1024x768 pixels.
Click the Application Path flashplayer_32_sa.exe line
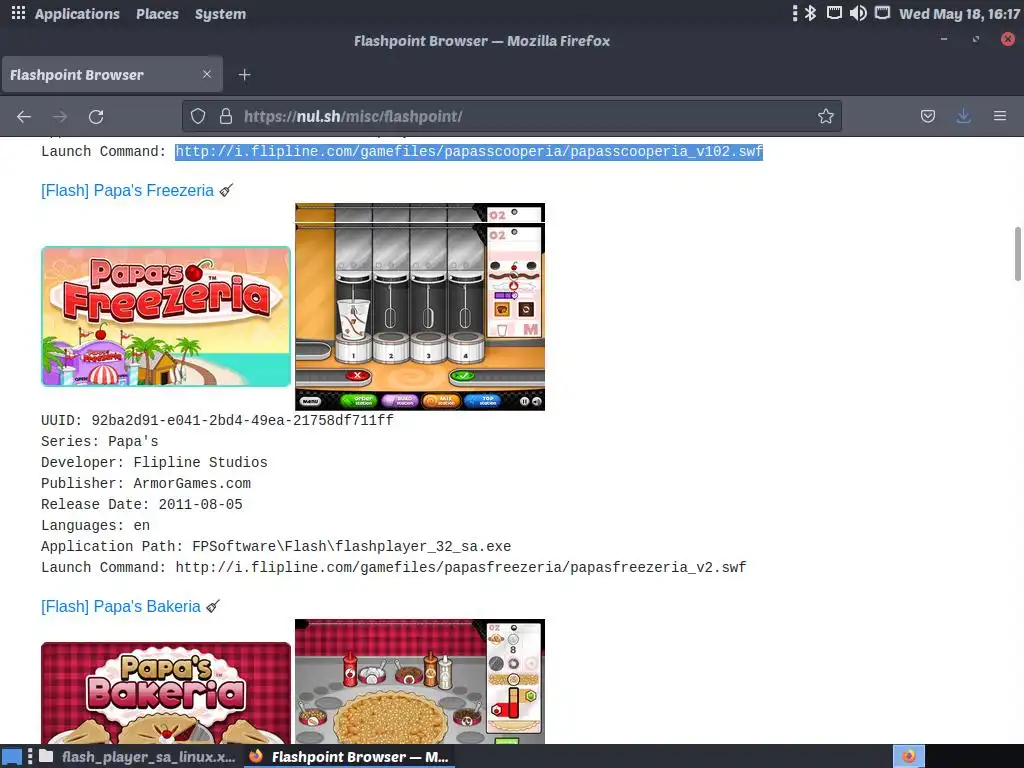(x=276, y=547)
